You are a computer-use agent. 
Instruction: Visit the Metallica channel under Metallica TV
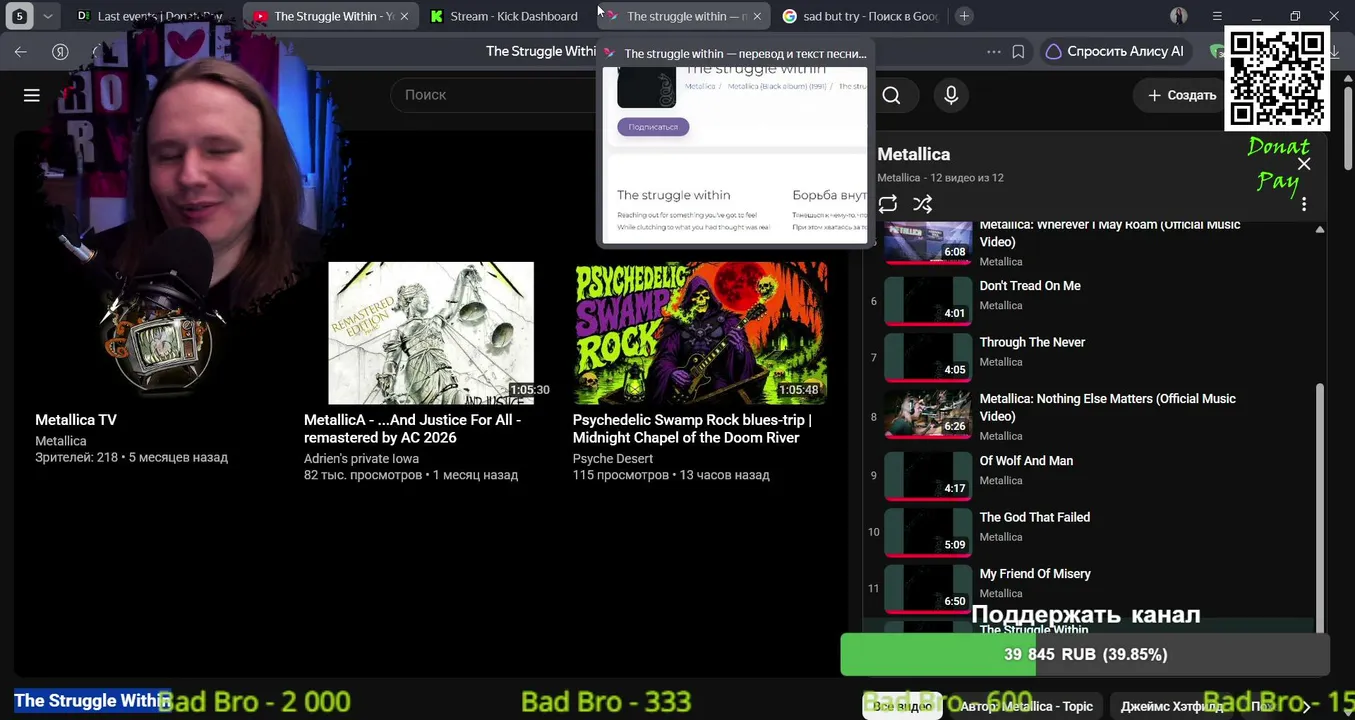tap(61, 441)
